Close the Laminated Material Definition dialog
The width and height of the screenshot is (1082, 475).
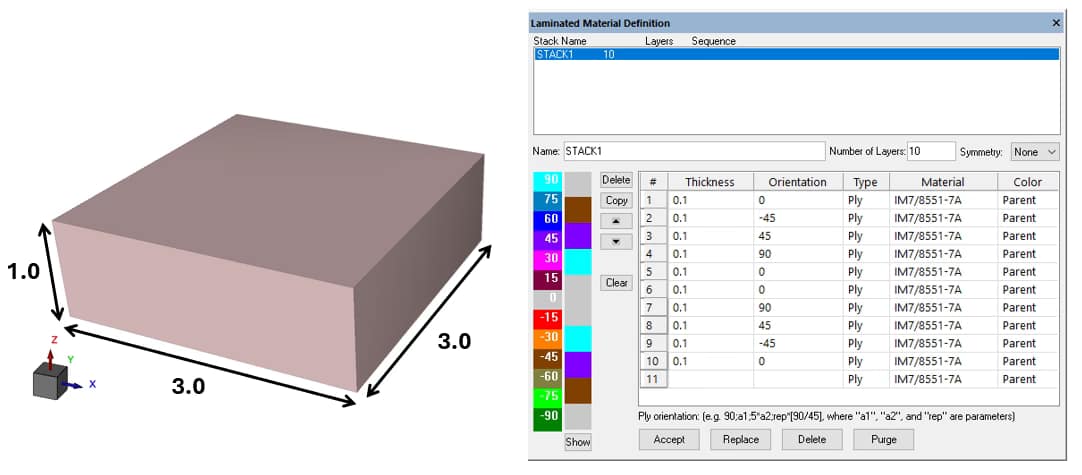[x=1056, y=22]
